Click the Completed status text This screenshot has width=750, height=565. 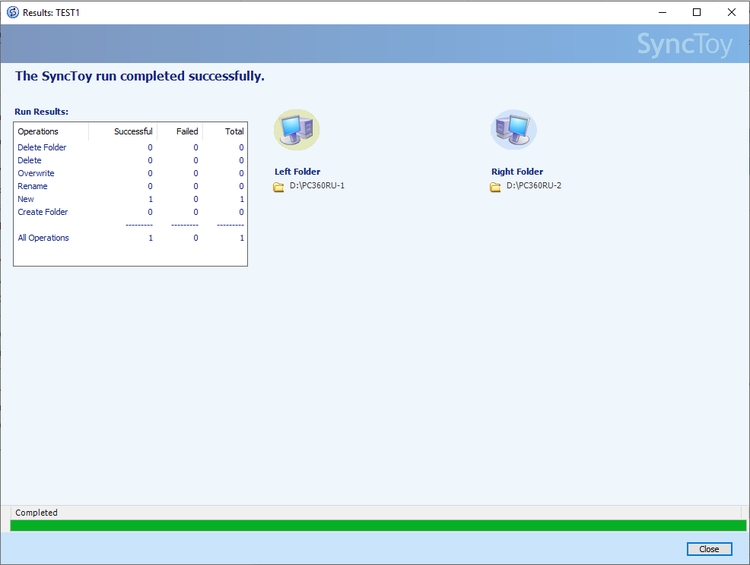(36, 512)
